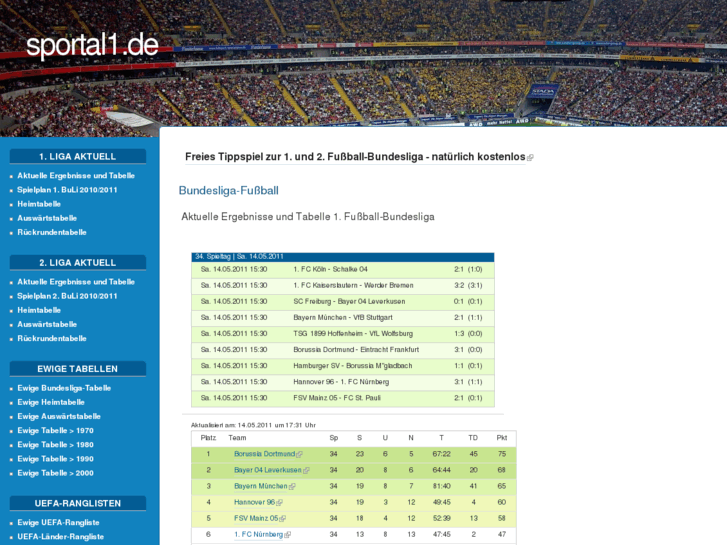Open Ewige Tabelle > 1990
Viewport: 727px width, 545px height.
tap(55, 459)
